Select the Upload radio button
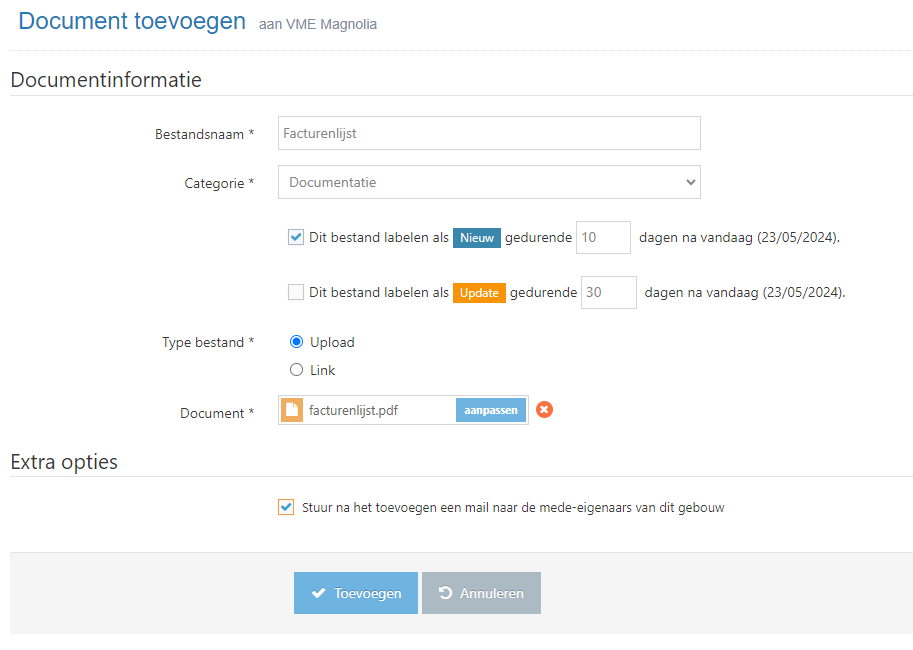Screen dimensions: 913x650 [296, 342]
